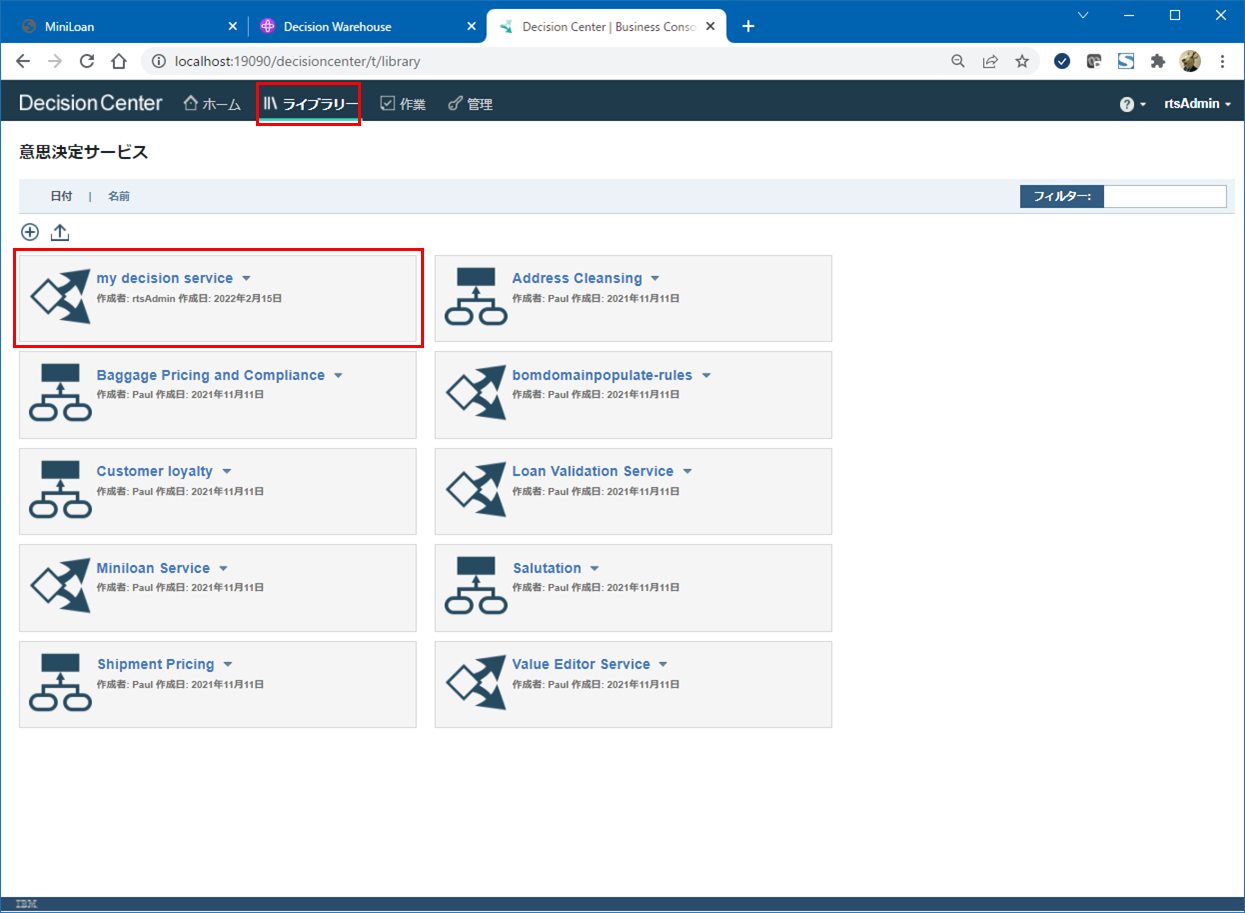Screen dimensions: 1245x913
Task: Open the Shipment Pricing link
Action: pyautogui.click(x=156, y=664)
